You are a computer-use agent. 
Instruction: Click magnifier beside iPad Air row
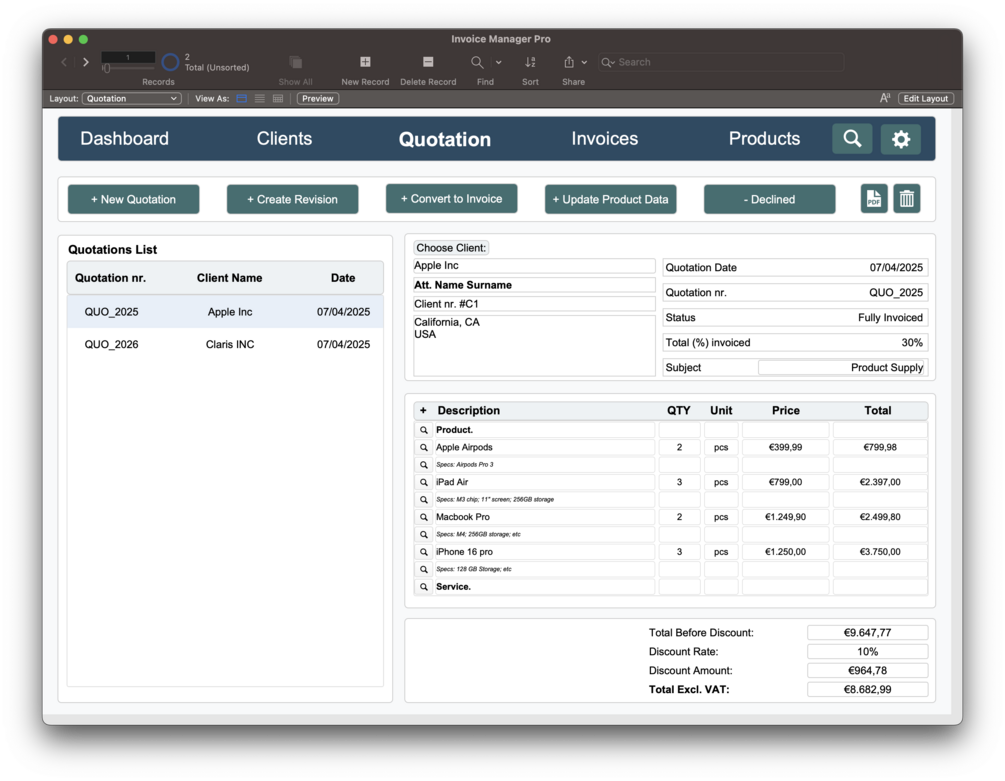pos(424,482)
